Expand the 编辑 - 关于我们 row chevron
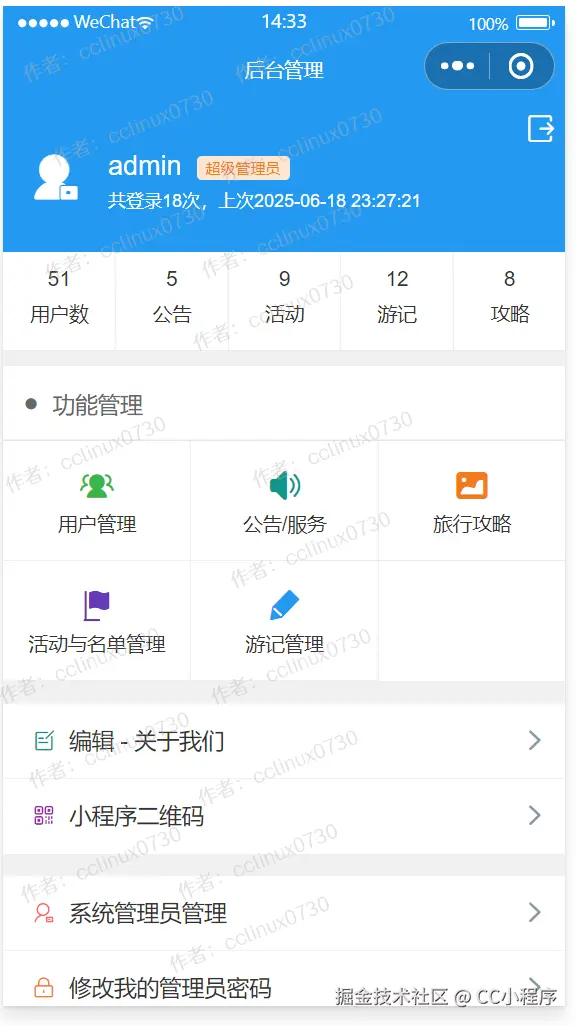The image size is (576, 1026). (535, 741)
